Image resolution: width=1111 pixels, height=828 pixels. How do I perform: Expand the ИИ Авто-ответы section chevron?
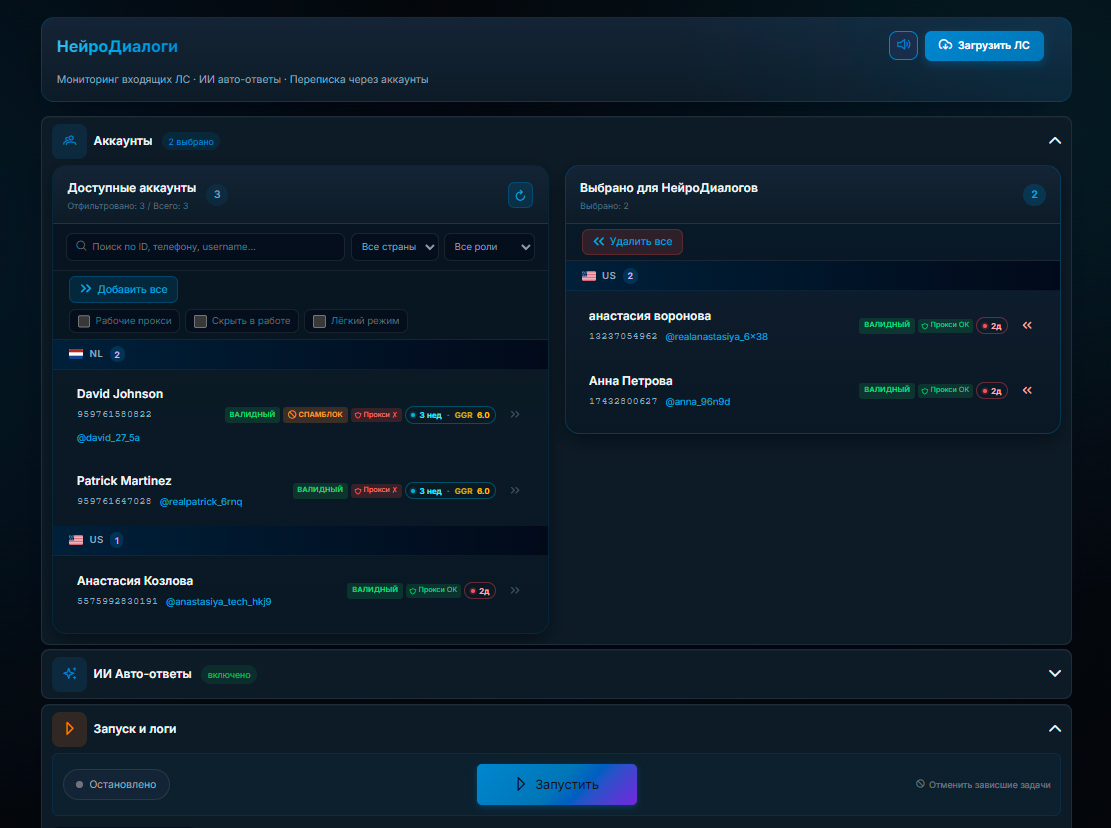coord(1054,674)
